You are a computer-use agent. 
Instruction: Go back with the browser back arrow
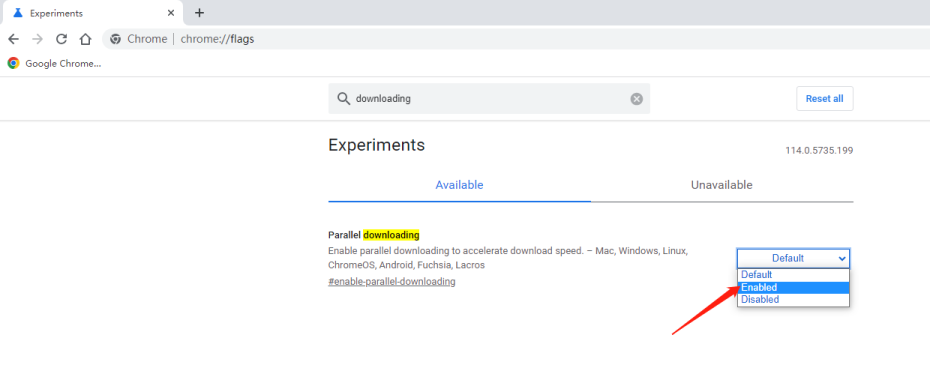(x=13, y=39)
